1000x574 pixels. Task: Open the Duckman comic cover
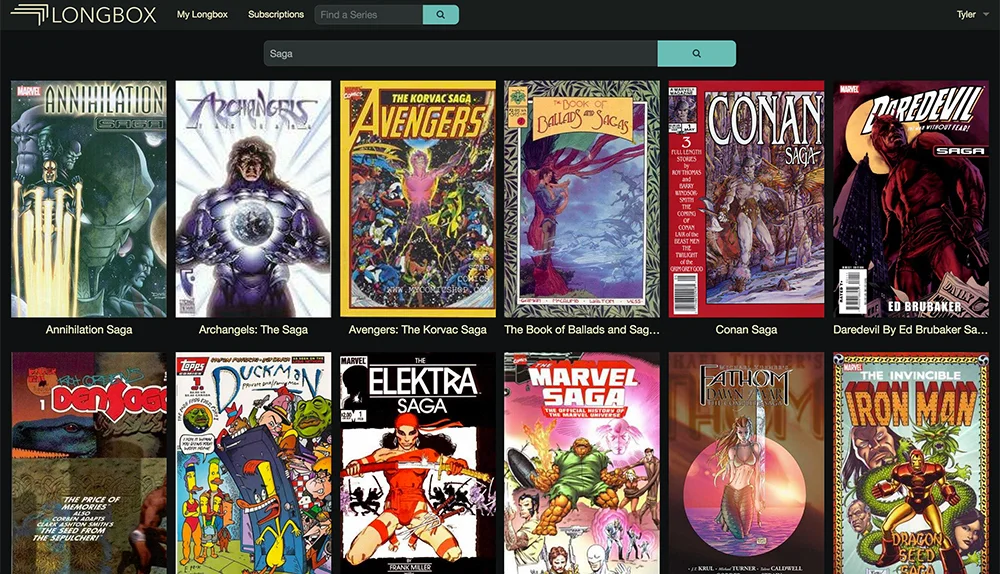click(x=253, y=463)
